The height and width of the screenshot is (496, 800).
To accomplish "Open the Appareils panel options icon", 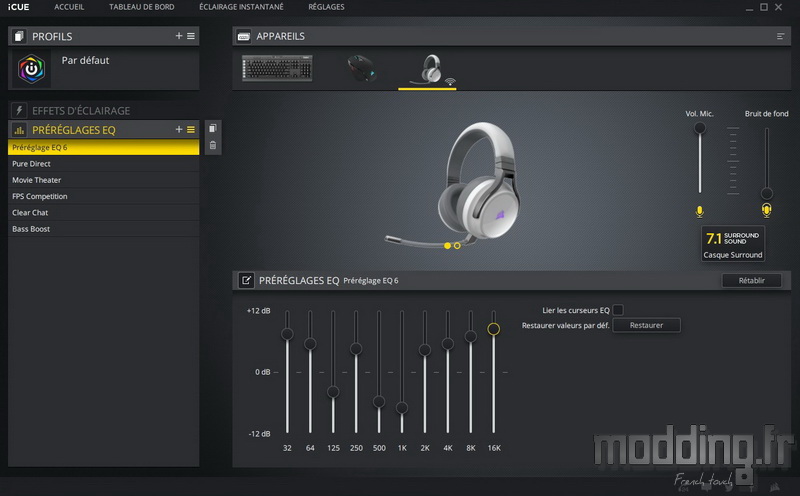I will click(780, 36).
